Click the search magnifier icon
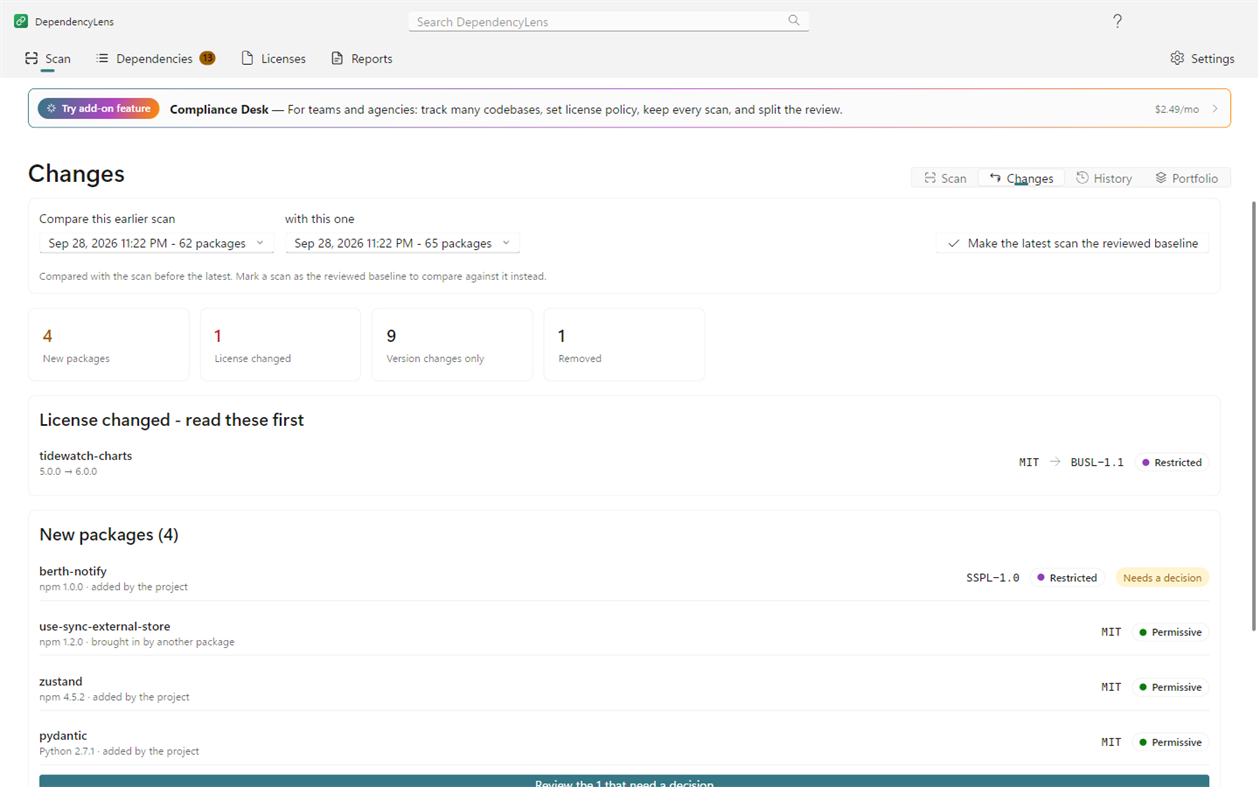Image resolution: width=1259 pixels, height=787 pixels. (x=794, y=21)
